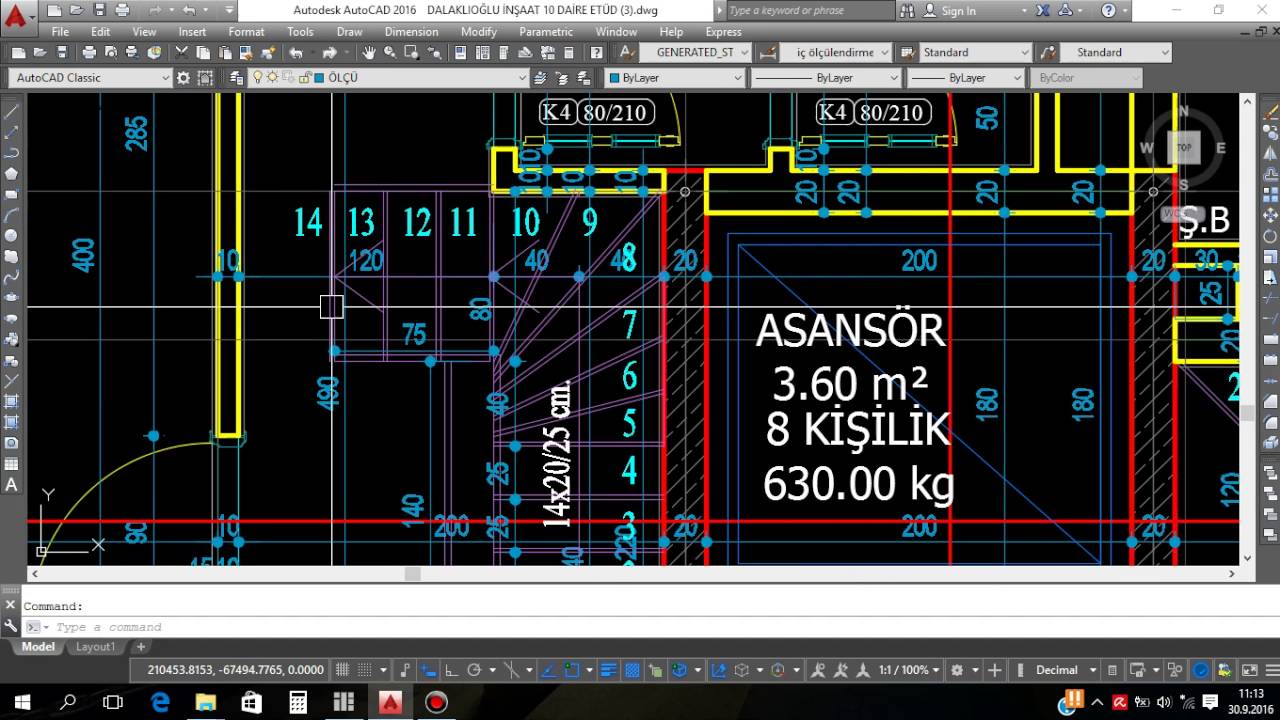Open the Format menu
Image resolution: width=1280 pixels, height=720 pixels.
tap(246, 31)
